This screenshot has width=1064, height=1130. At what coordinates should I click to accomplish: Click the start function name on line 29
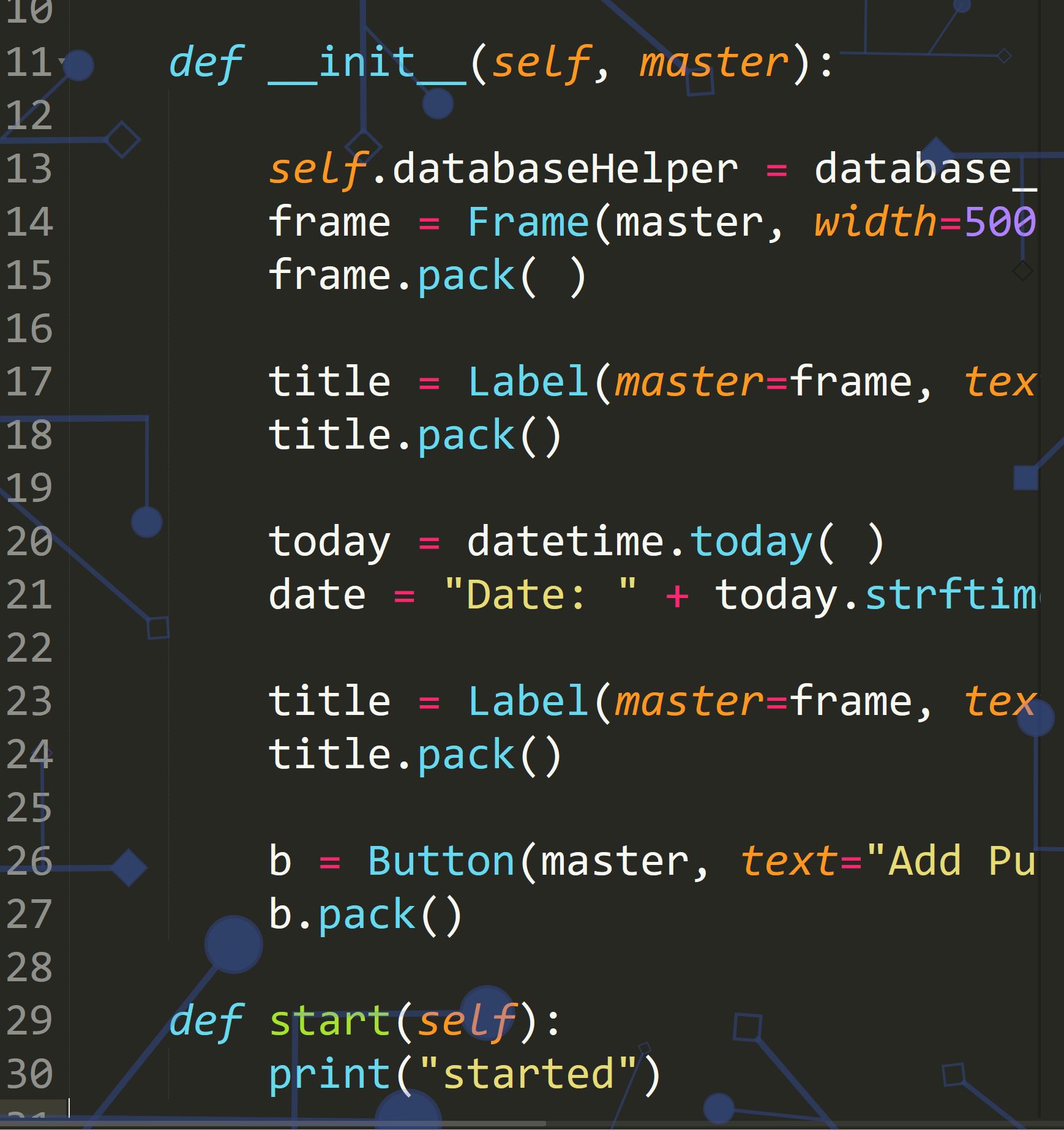(330, 1022)
